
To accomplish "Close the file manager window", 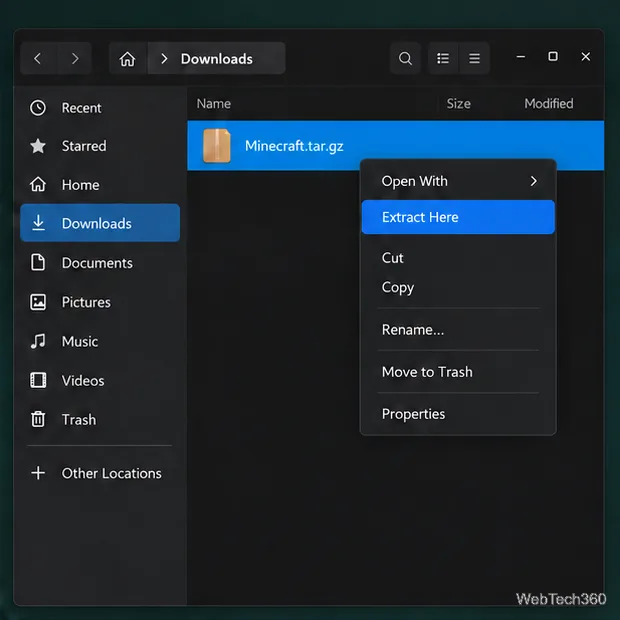I will point(586,57).
